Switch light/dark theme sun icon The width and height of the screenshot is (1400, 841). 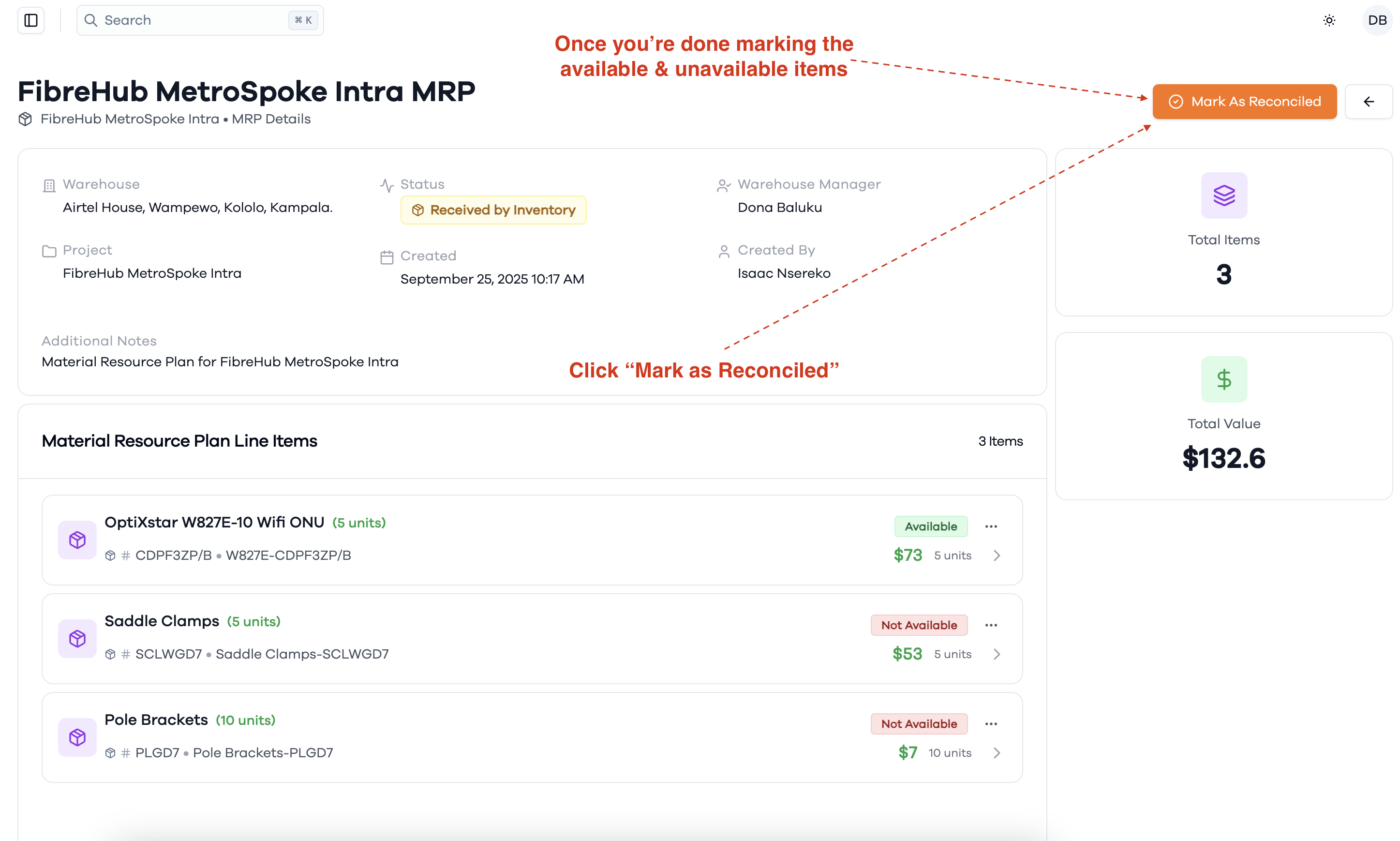tap(1328, 20)
